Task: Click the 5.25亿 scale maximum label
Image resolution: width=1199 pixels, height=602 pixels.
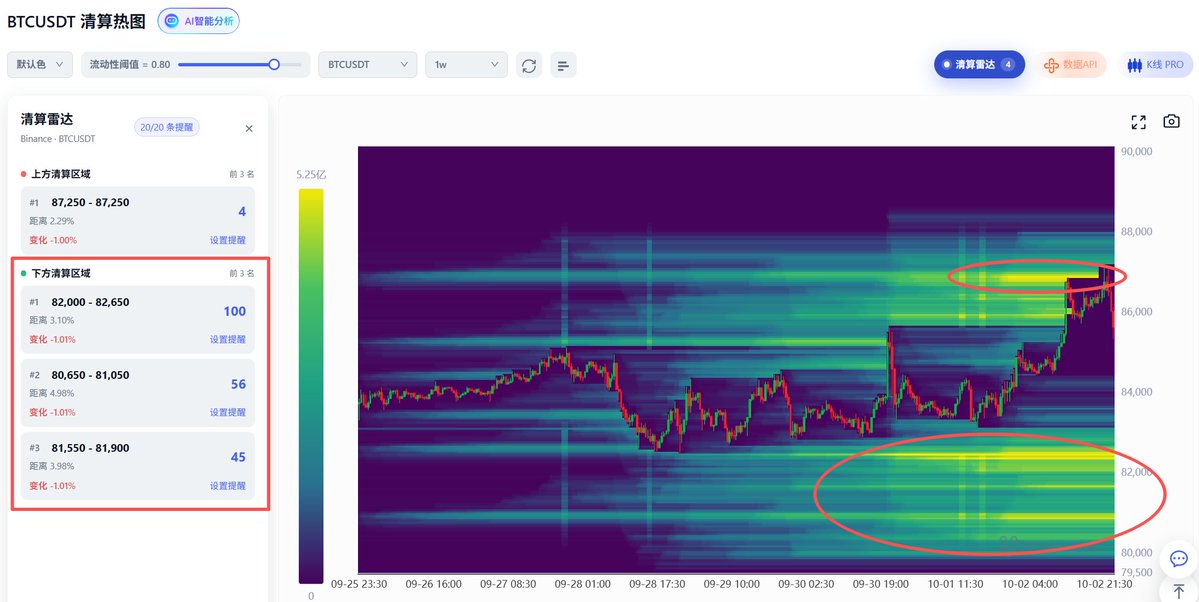Action: coord(311,175)
